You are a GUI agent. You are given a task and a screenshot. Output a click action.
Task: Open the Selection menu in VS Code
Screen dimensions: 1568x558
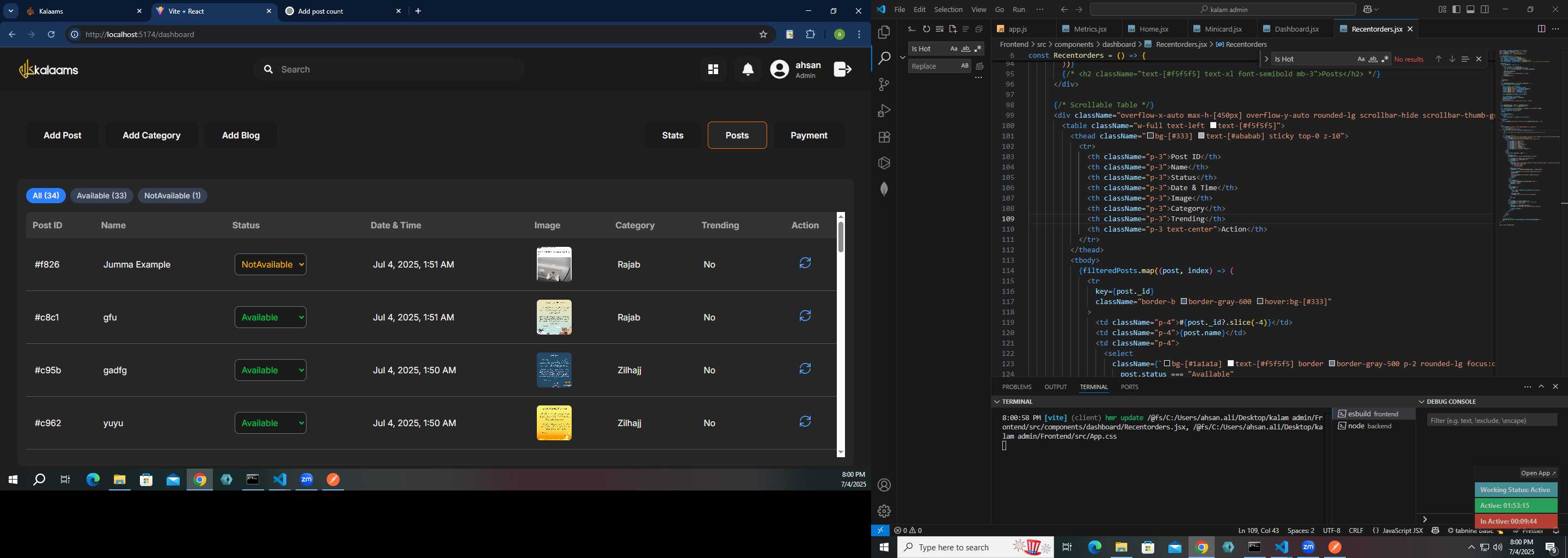coord(948,10)
